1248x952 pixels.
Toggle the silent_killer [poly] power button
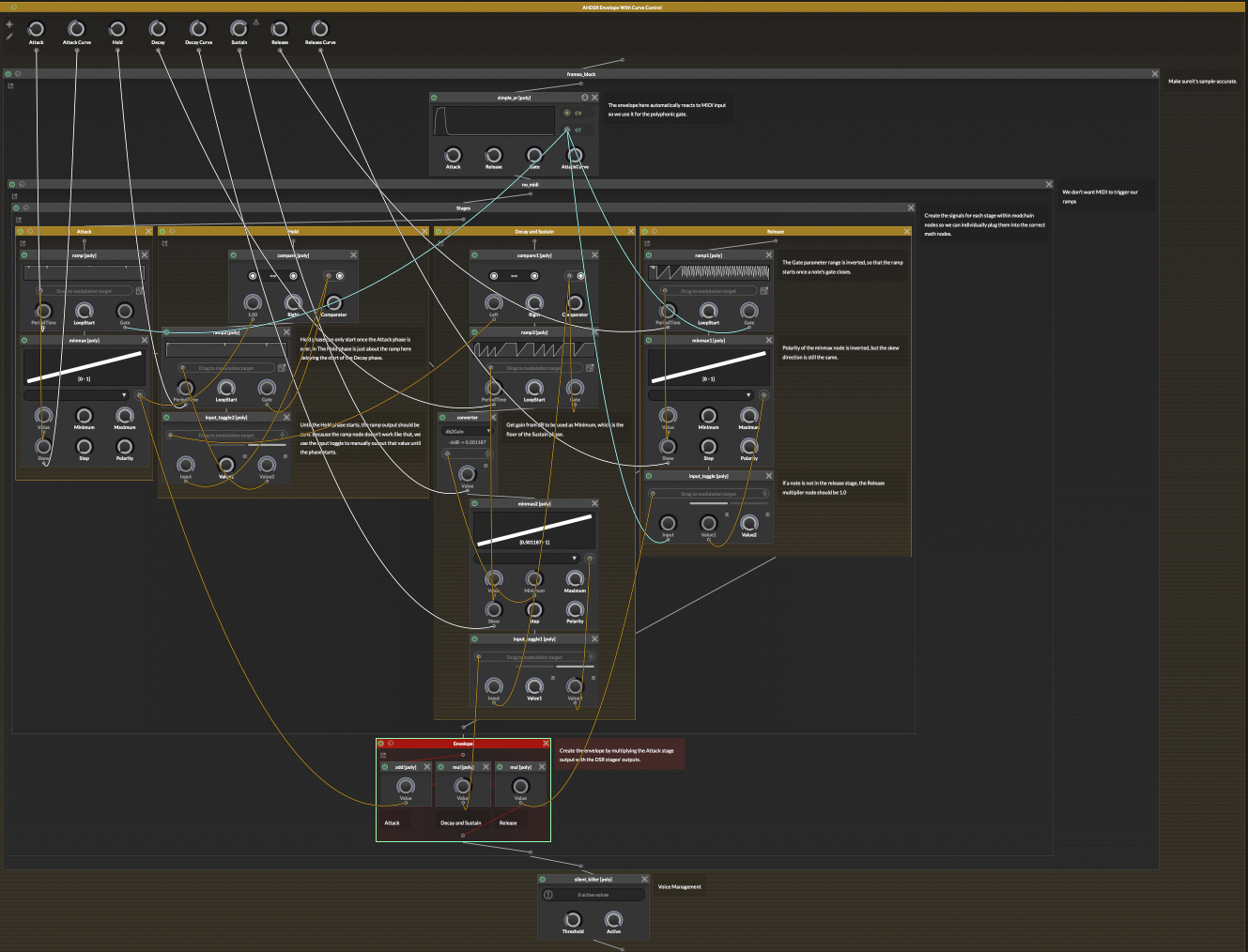click(x=542, y=879)
